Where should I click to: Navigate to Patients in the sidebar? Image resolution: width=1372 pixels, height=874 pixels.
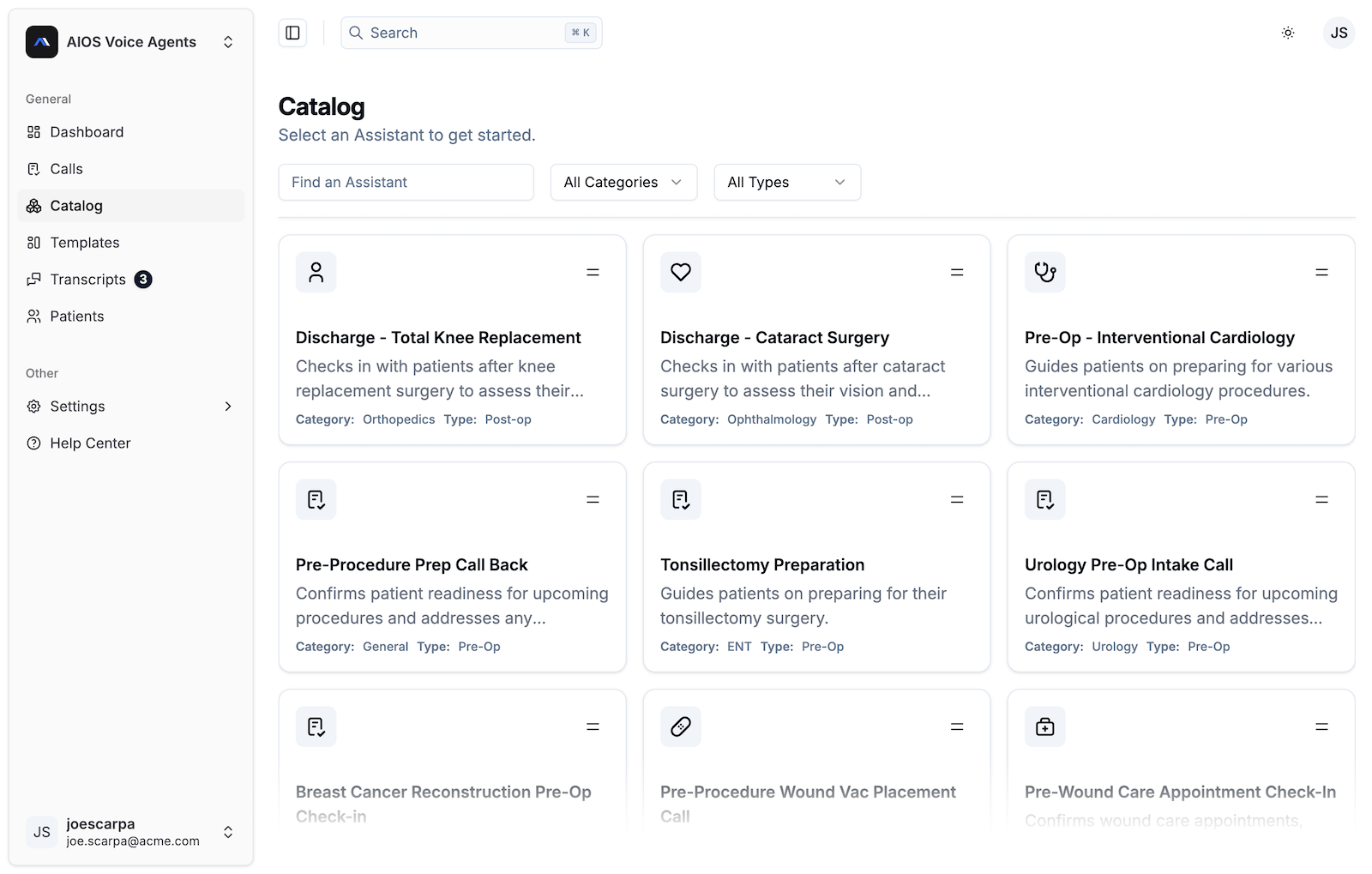click(x=77, y=316)
